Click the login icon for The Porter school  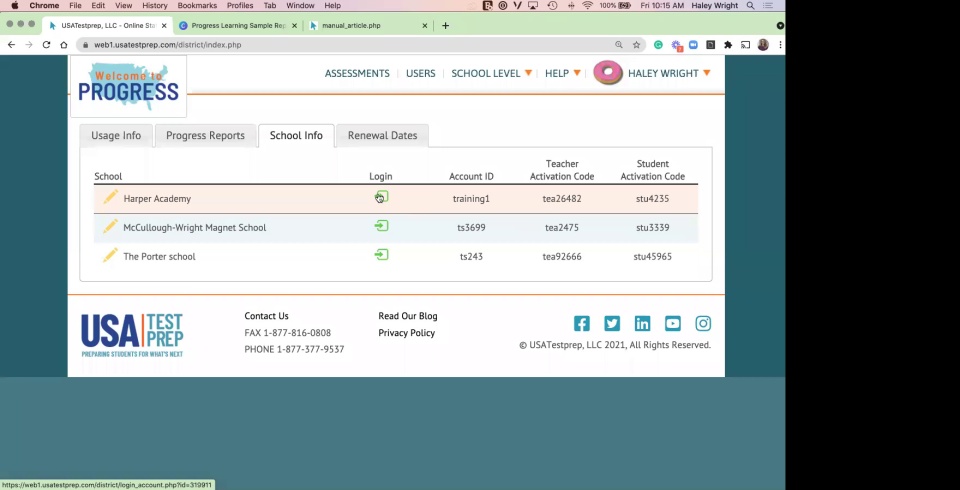pos(381,255)
